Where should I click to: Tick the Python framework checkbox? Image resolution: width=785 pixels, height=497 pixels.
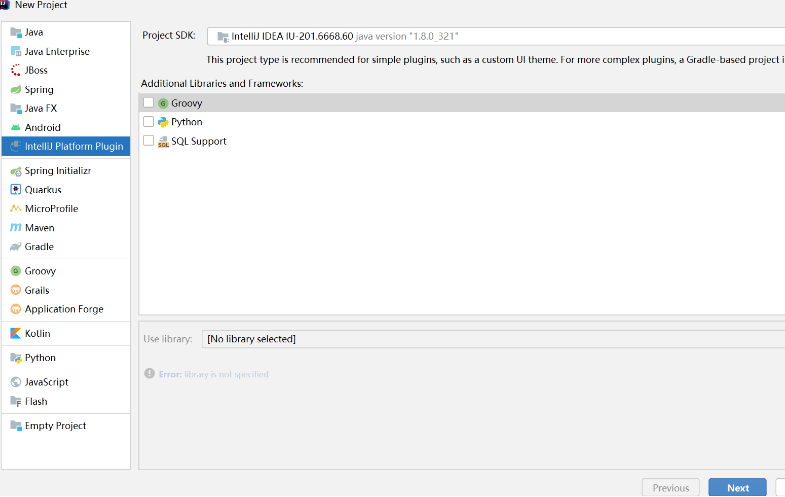click(149, 122)
